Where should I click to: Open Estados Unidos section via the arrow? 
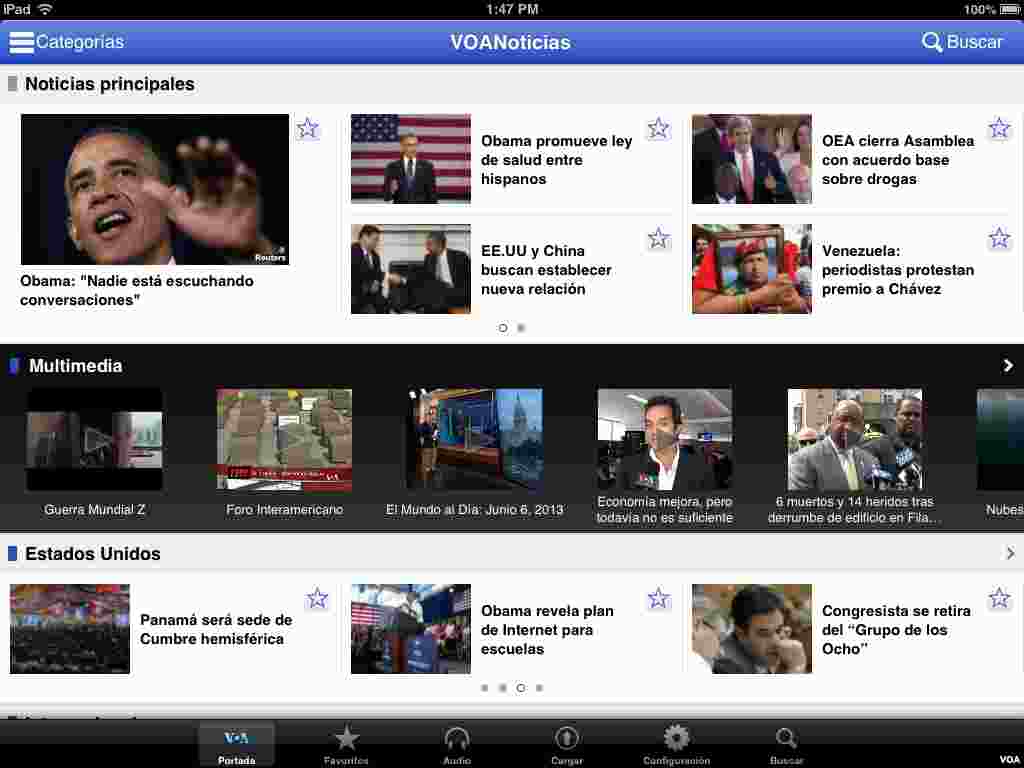click(x=1008, y=553)
